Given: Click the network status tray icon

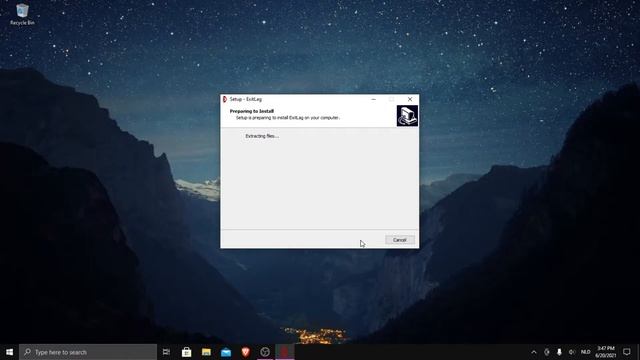Looking at the screenshot, I should click(547, 352).
